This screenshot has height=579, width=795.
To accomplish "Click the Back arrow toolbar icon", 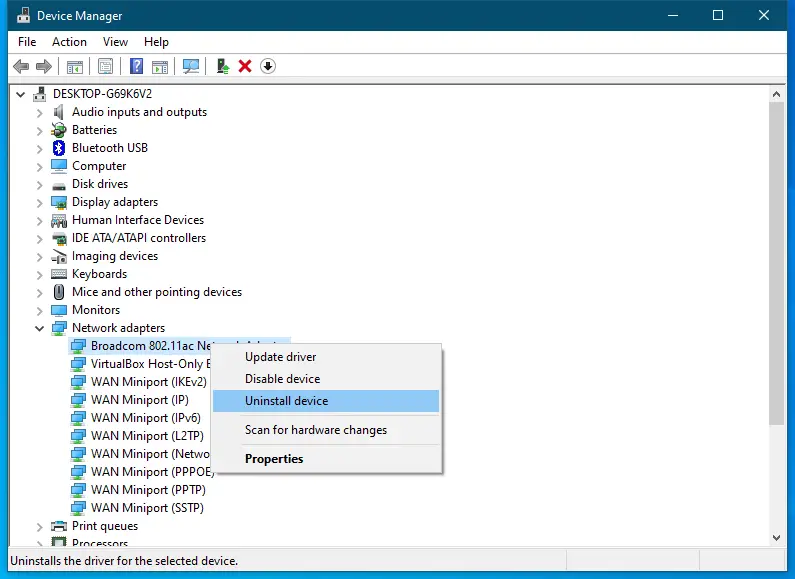I will tap(21, 66).
